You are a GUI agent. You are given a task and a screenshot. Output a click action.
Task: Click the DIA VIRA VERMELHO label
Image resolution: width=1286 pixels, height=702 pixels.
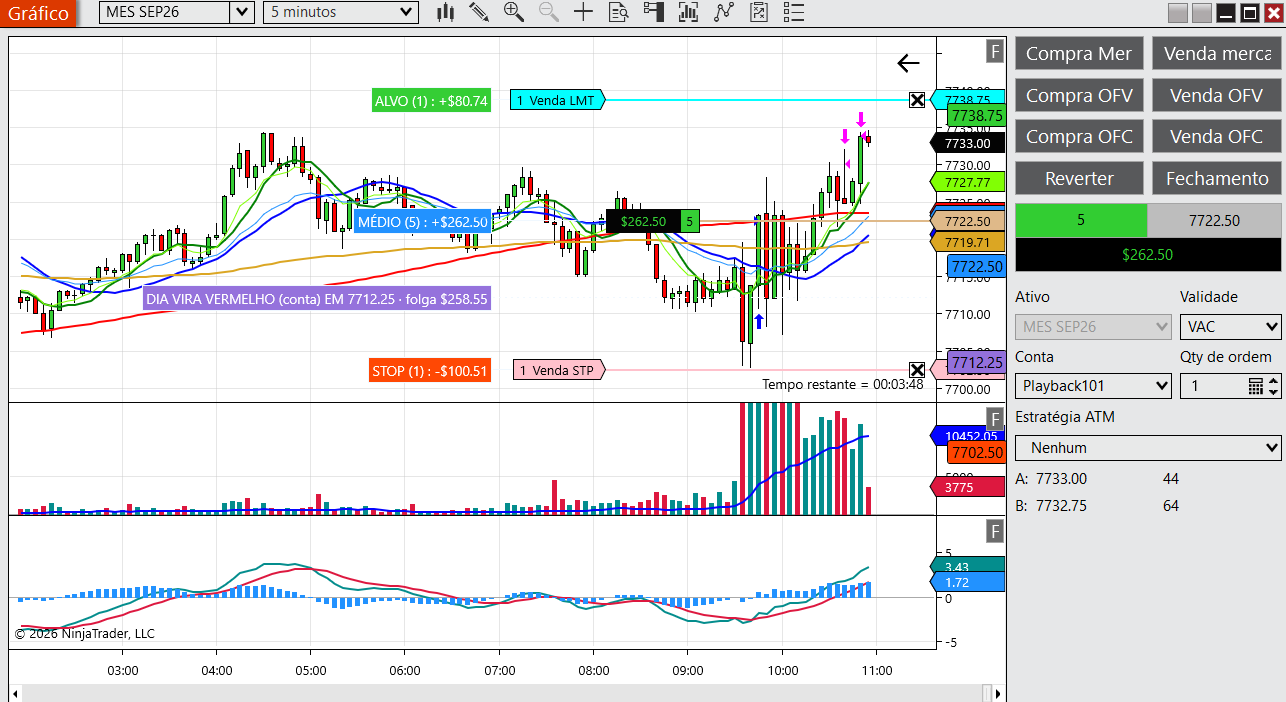click(317, 298)
